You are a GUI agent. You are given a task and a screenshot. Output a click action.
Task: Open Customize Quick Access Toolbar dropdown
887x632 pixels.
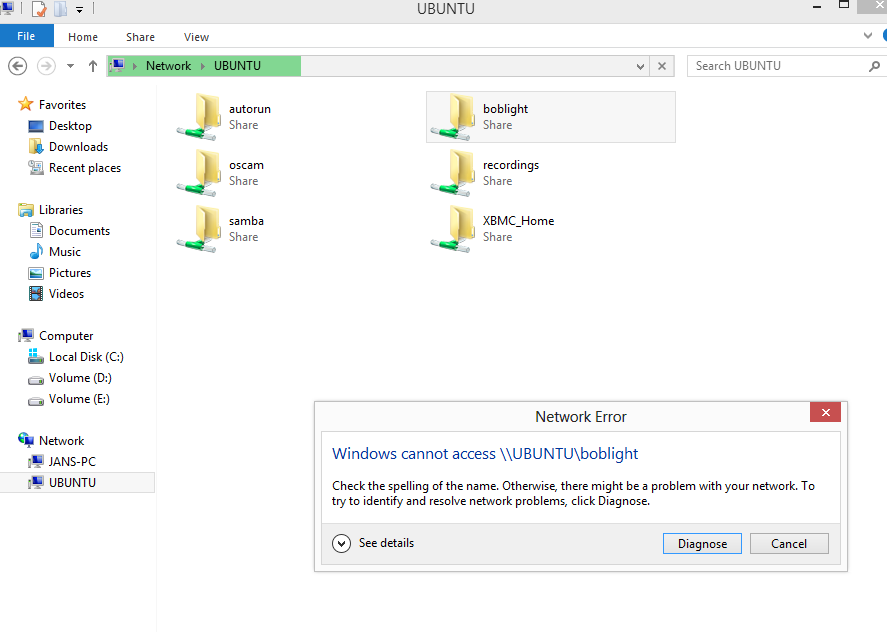(79, 10)
